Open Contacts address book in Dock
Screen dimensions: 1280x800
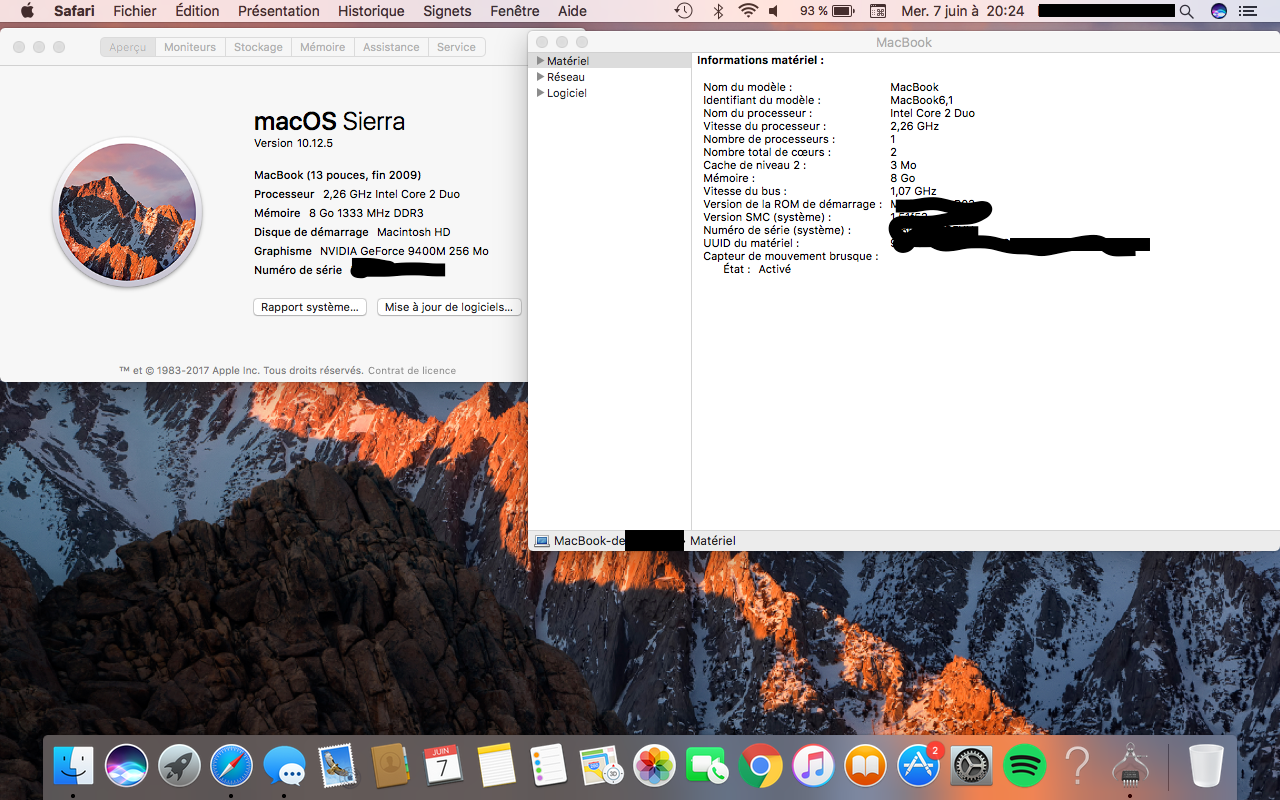point(391,767)
